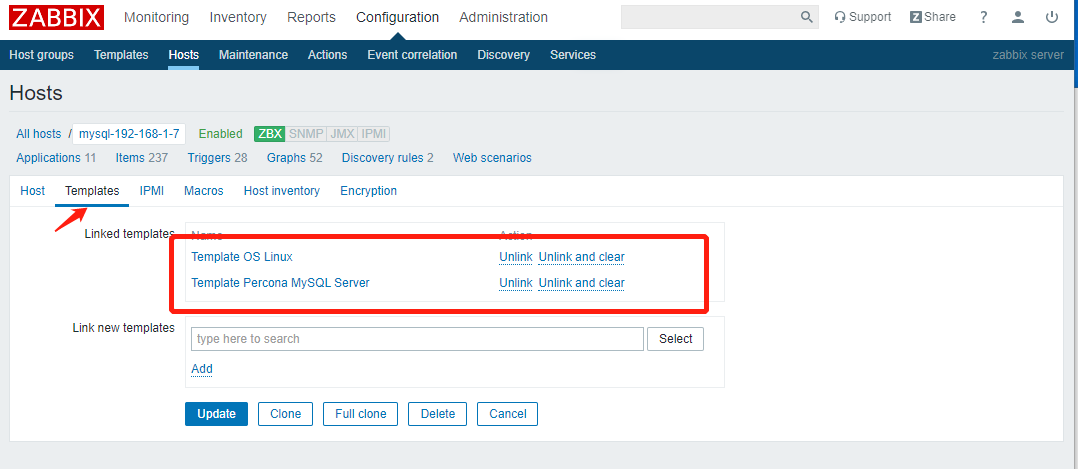Open the Monitoring menu
The height and width of the screenshot is (469, 1078).
(x=156, y=17)
